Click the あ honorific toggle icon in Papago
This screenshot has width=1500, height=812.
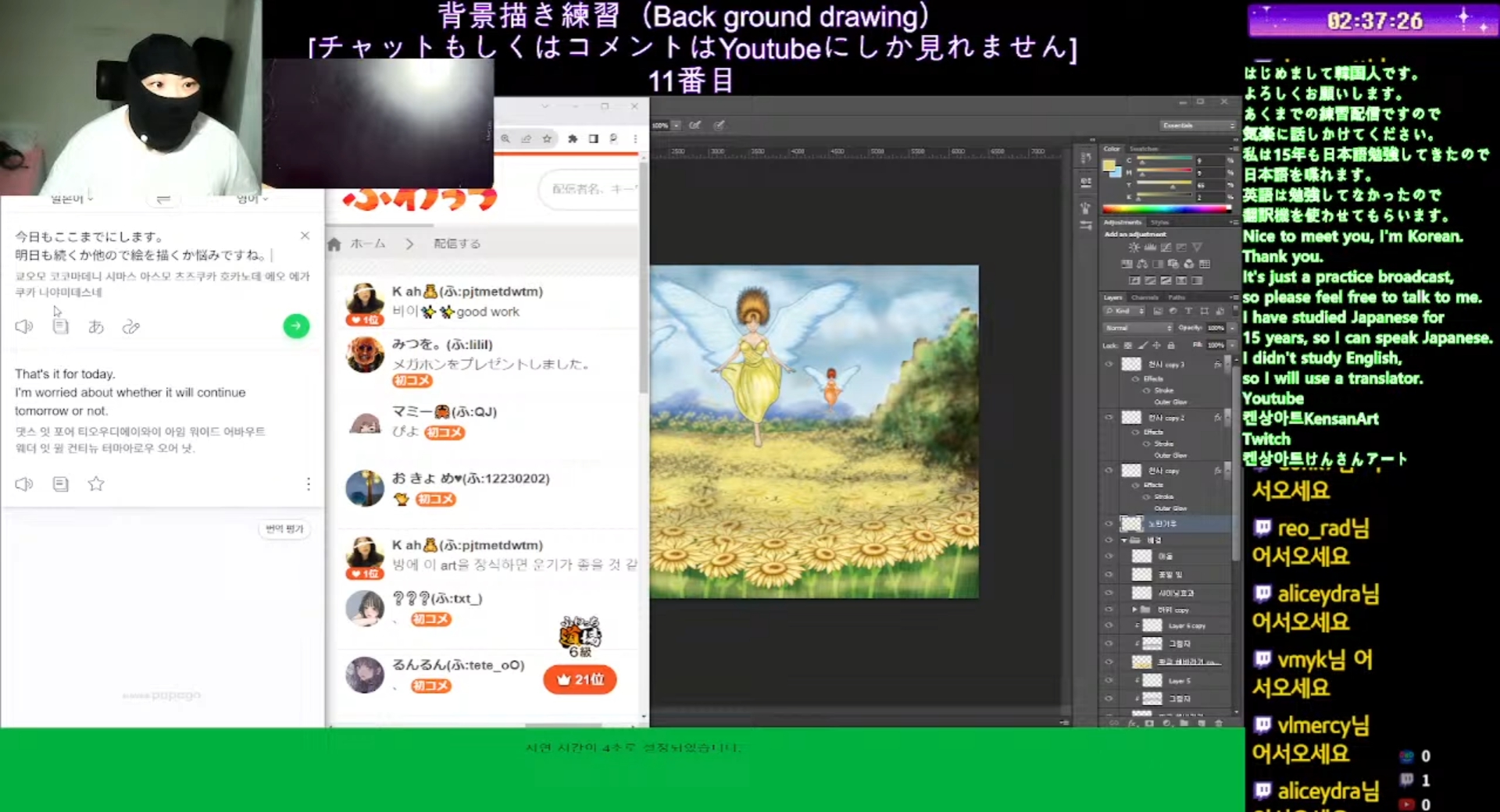coord(96,326)
